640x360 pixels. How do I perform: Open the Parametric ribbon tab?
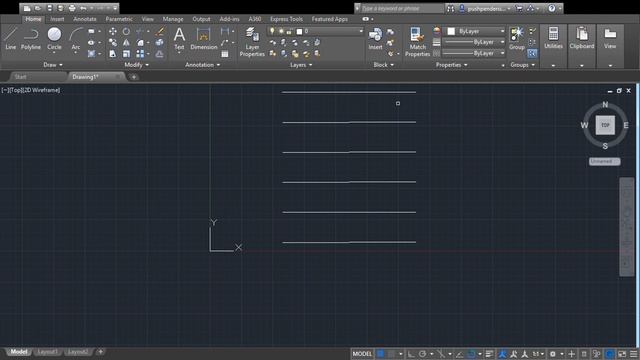119,19
